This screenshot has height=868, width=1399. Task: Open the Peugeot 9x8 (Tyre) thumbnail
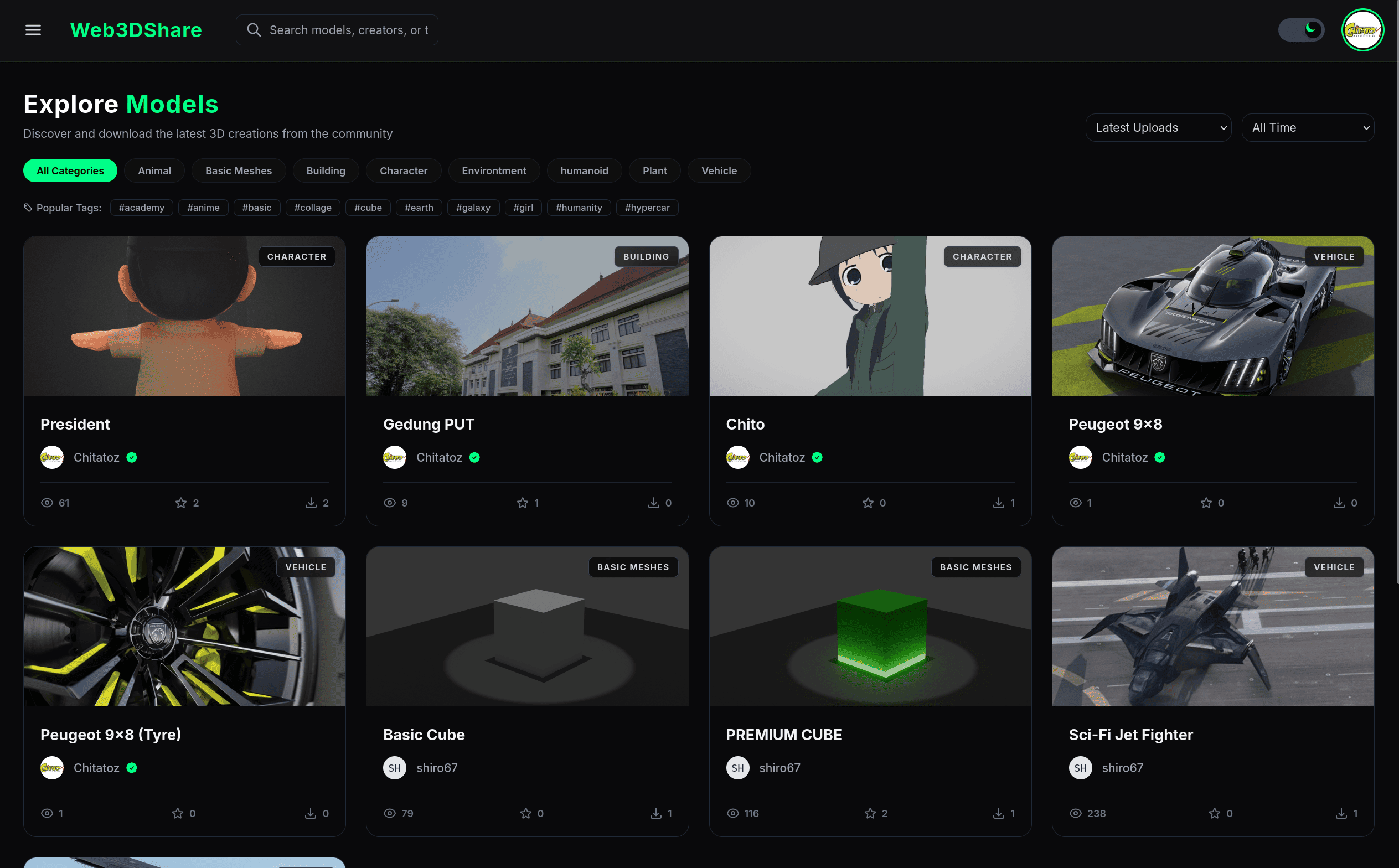(184, 626)
